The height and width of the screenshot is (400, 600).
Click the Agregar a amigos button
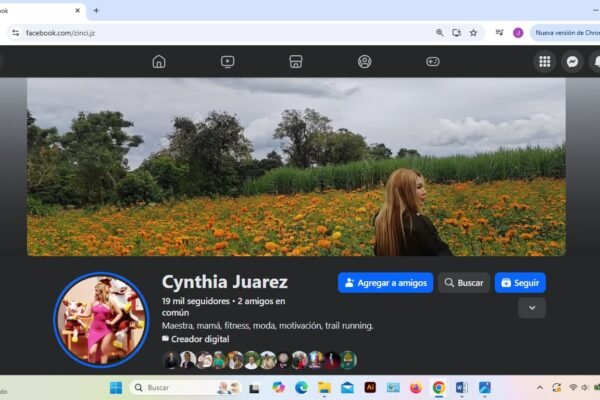click(385, 283)
